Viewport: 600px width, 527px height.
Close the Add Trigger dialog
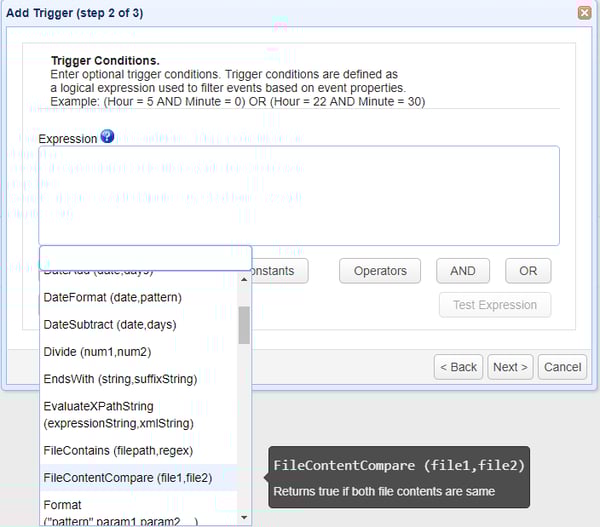coord(584,12)
